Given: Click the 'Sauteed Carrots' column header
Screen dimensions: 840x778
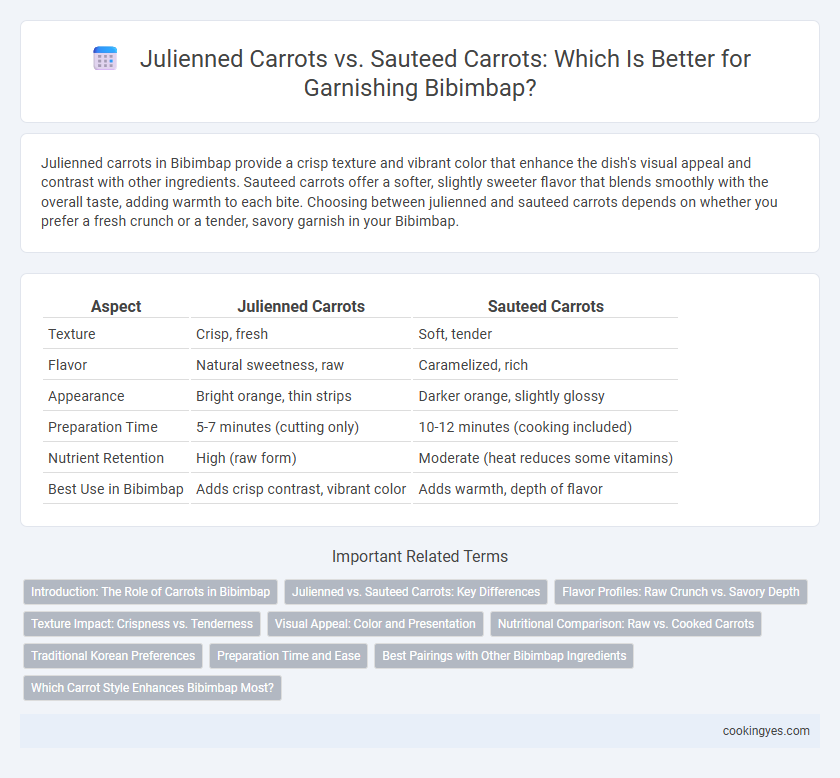Looking at the screenshot, I should [x=545, y=306].
